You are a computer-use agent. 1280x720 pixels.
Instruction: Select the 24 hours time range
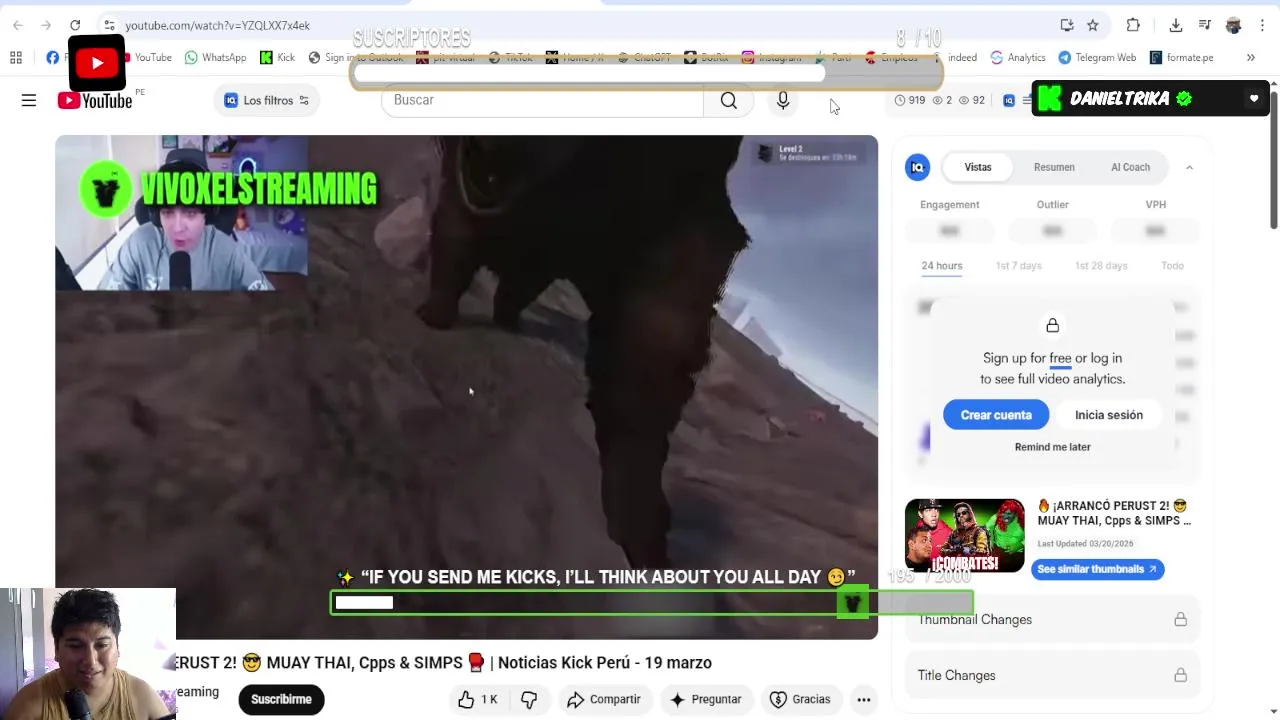click(942, 265)
